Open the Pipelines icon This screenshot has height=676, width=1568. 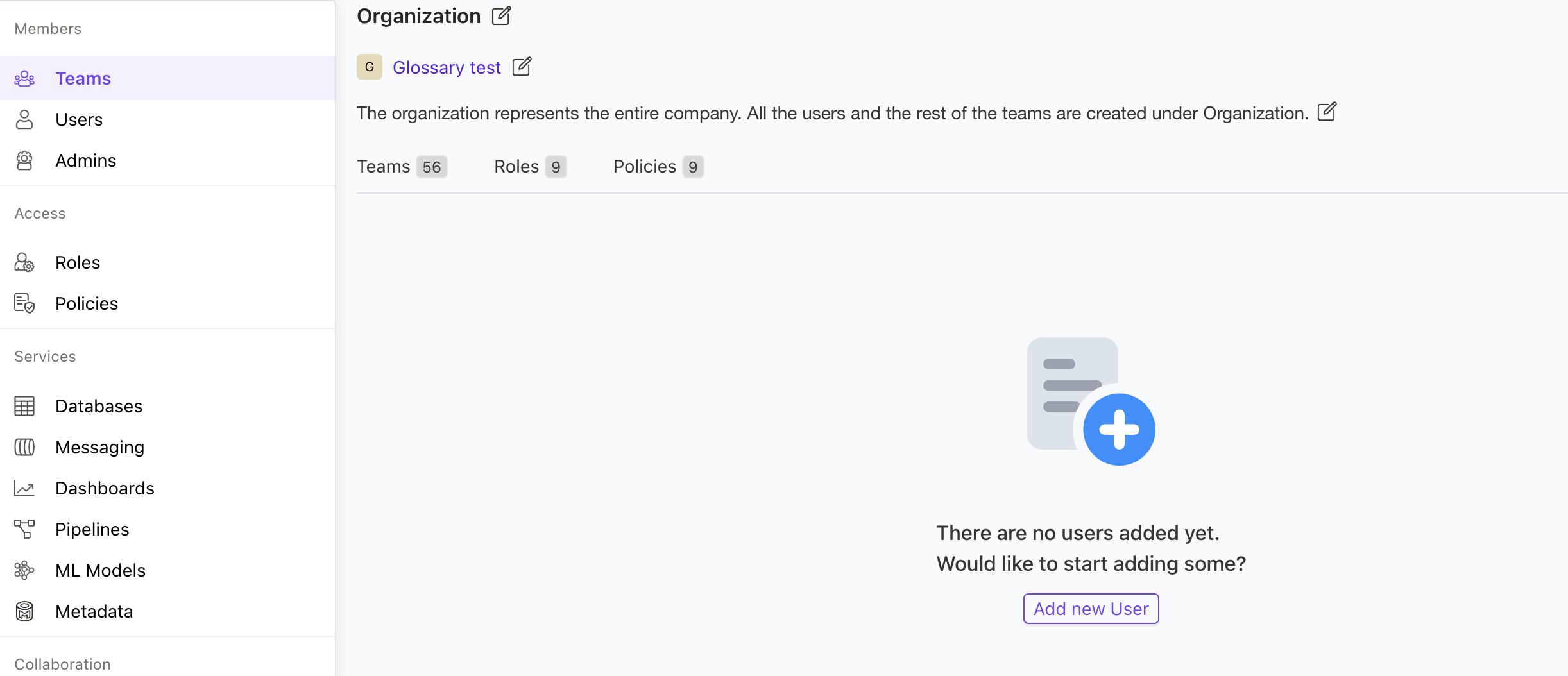(24, 529)
